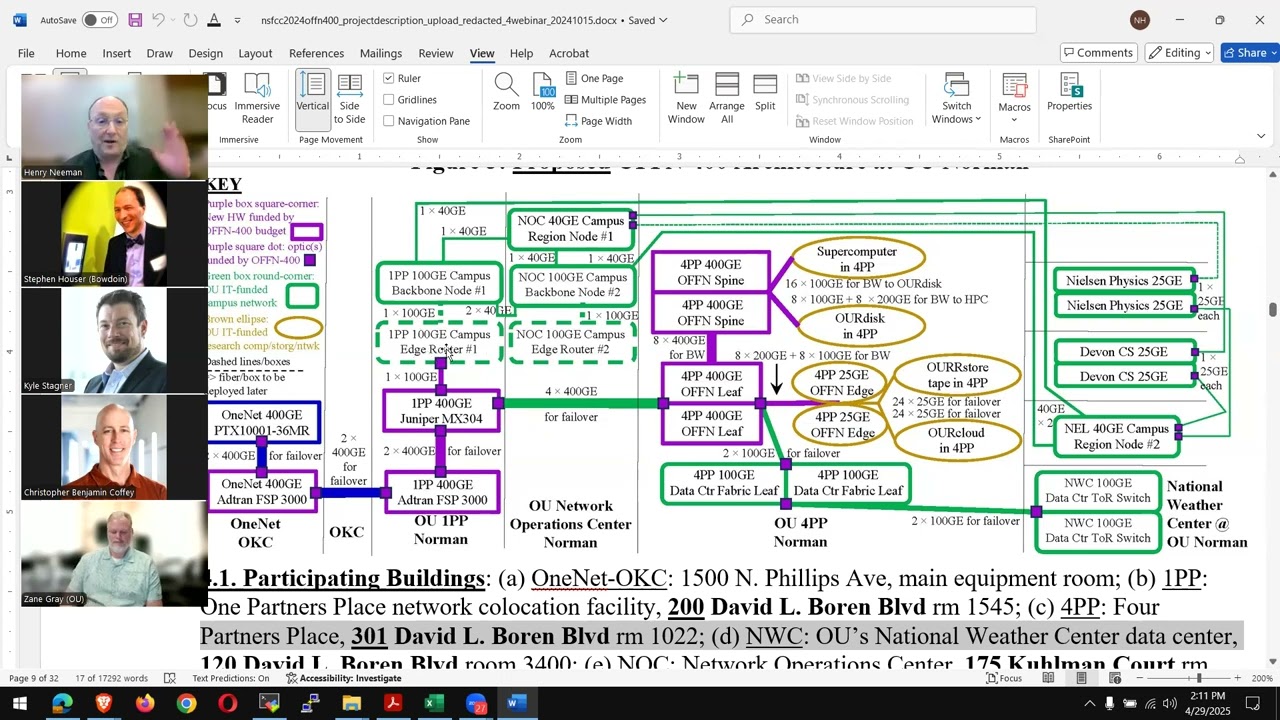Screen dimensions: 1280x720
Task: Toggle AutoSave switch
Action: coord(99,20)
